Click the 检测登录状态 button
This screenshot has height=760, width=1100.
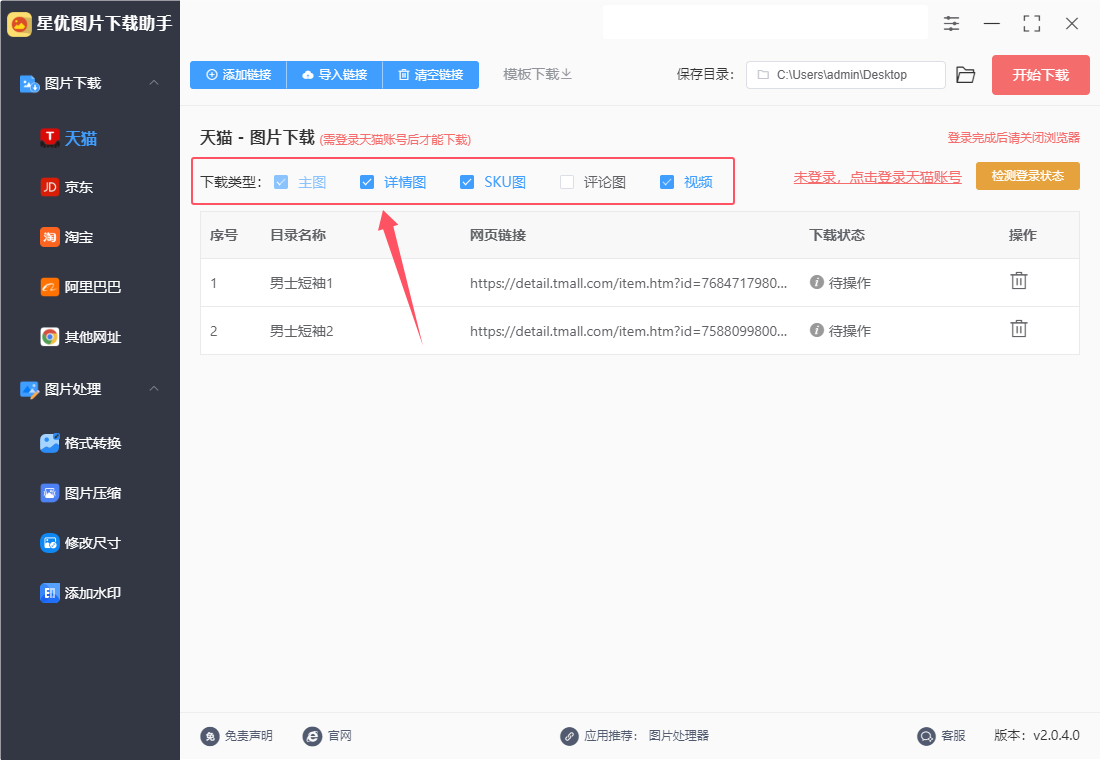point(1028,176)
